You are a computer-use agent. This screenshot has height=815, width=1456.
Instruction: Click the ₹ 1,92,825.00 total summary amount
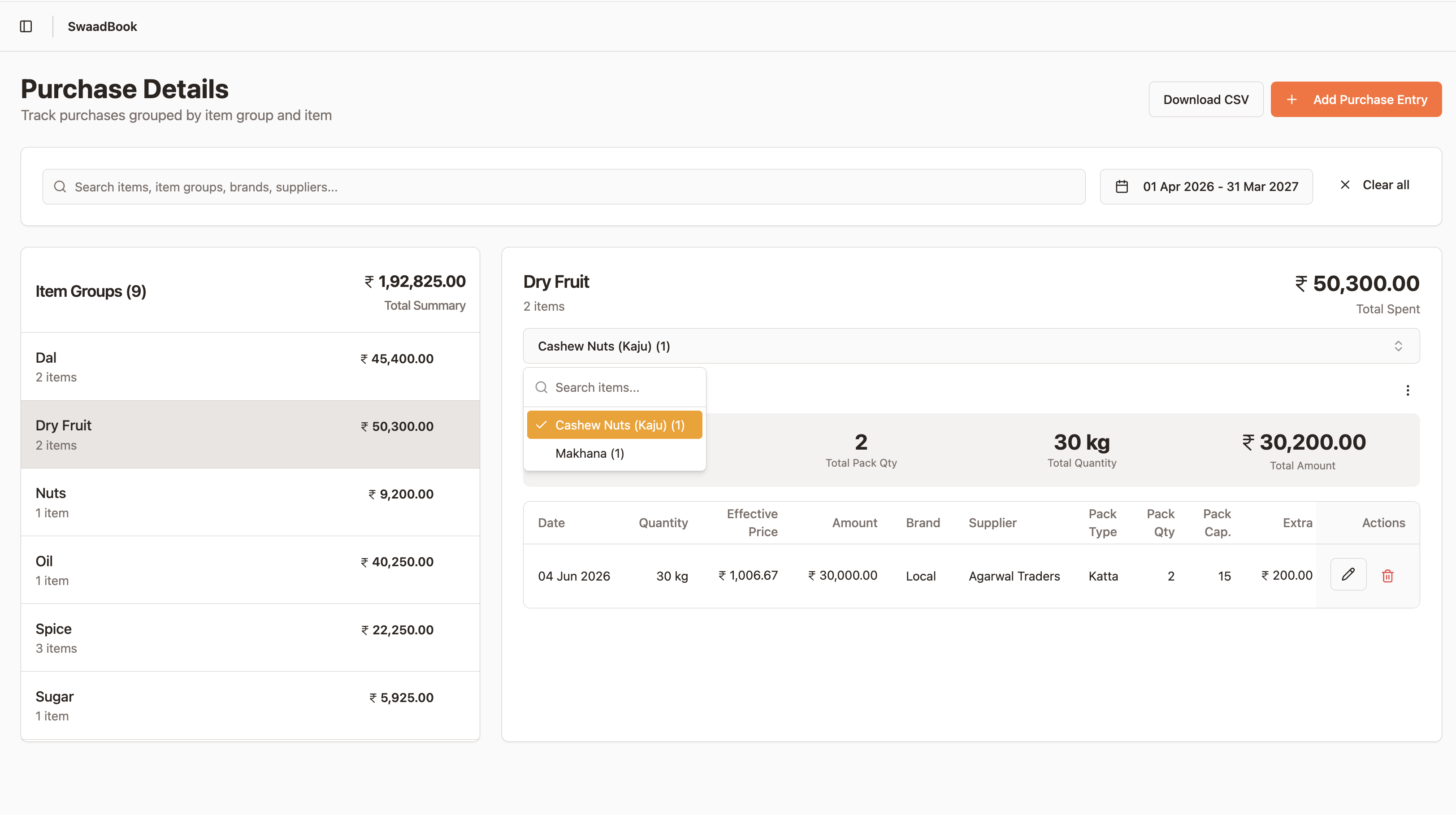point(415,282)
